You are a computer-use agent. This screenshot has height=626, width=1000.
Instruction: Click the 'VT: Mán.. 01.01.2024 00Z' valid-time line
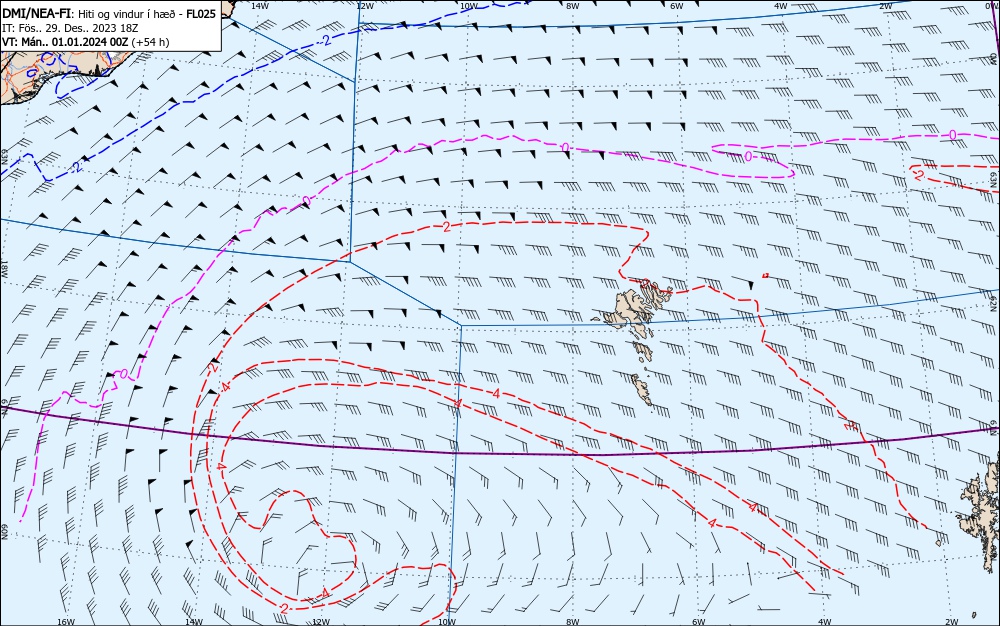coord(65,42)
